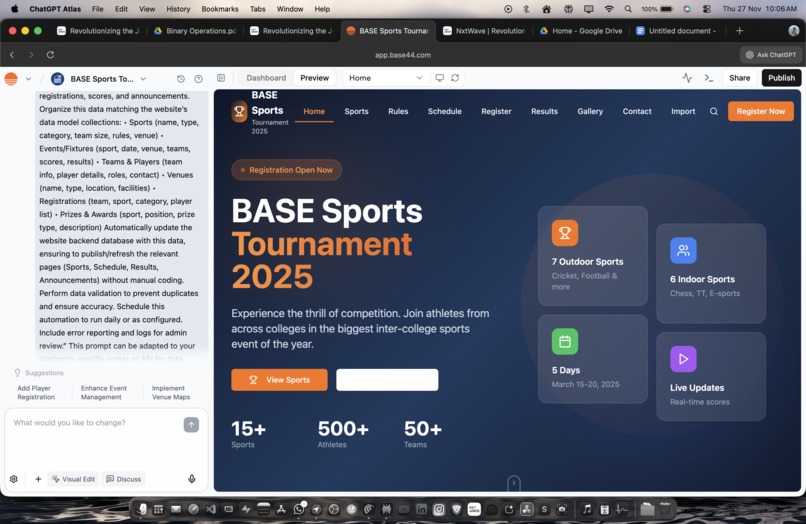Click the View Sports button
This screenshot has height=524, width=806.
coord(279,380)
